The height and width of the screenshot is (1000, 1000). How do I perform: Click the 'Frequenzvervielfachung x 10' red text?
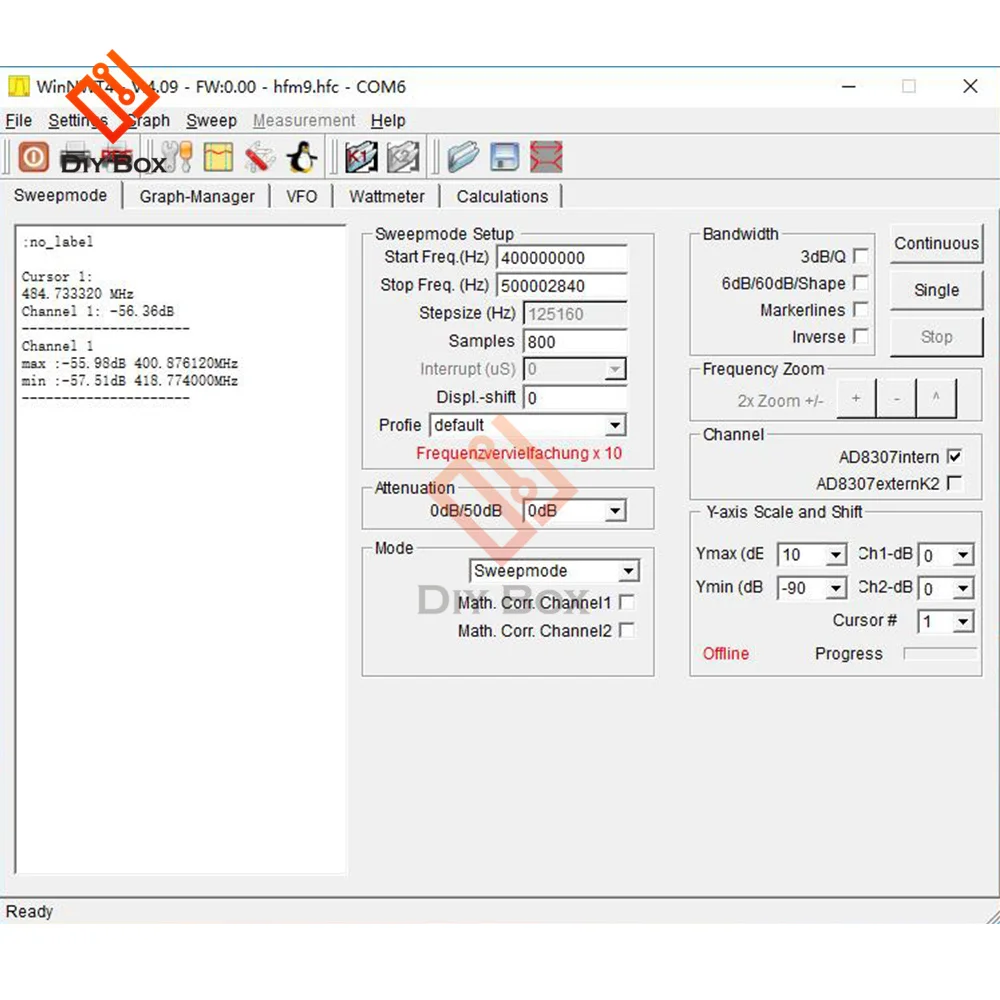pos(518,453)
